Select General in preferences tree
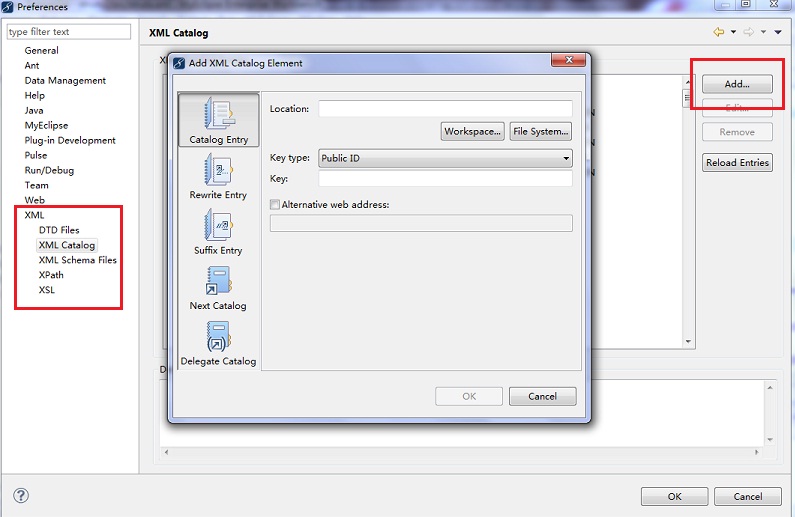This screenshot has width=795, height=517. pyautogui.click(x=42, y=51)
